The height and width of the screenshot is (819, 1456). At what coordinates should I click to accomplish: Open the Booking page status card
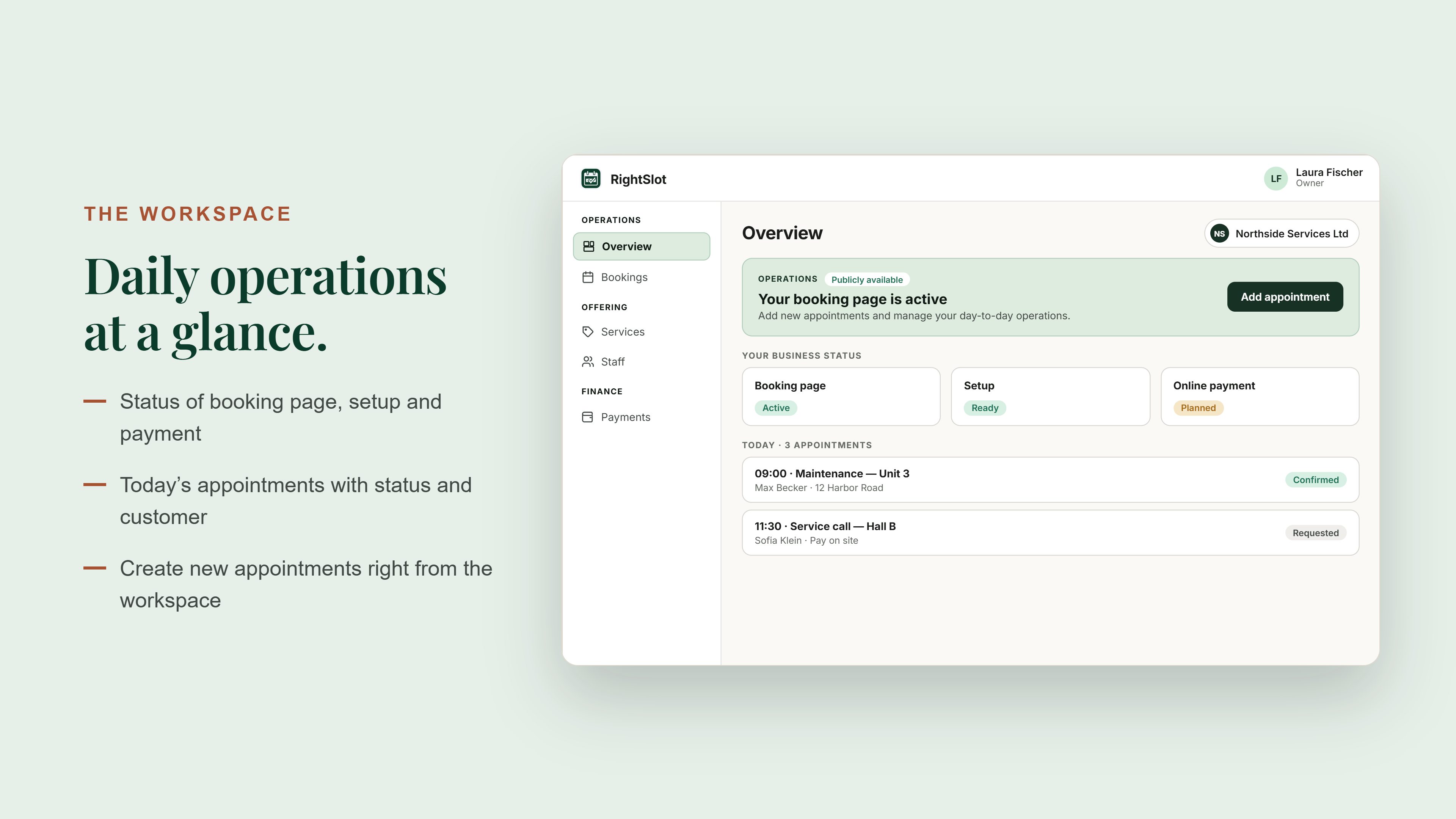(841, 396)
